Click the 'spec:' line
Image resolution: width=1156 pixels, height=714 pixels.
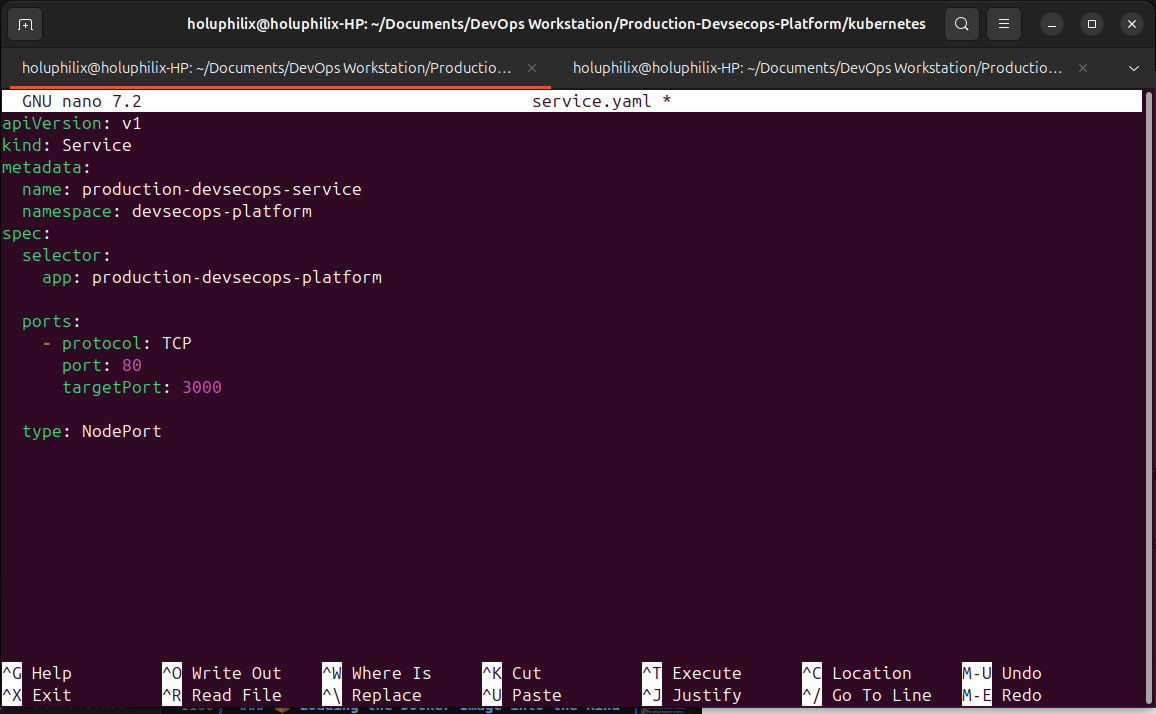(26, 234)
